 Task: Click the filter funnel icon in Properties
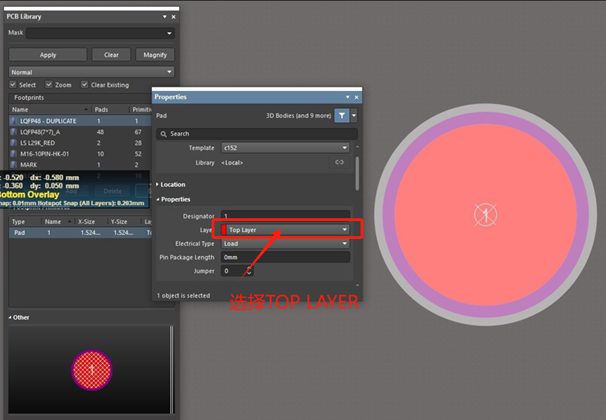click(x=342, y=116)
